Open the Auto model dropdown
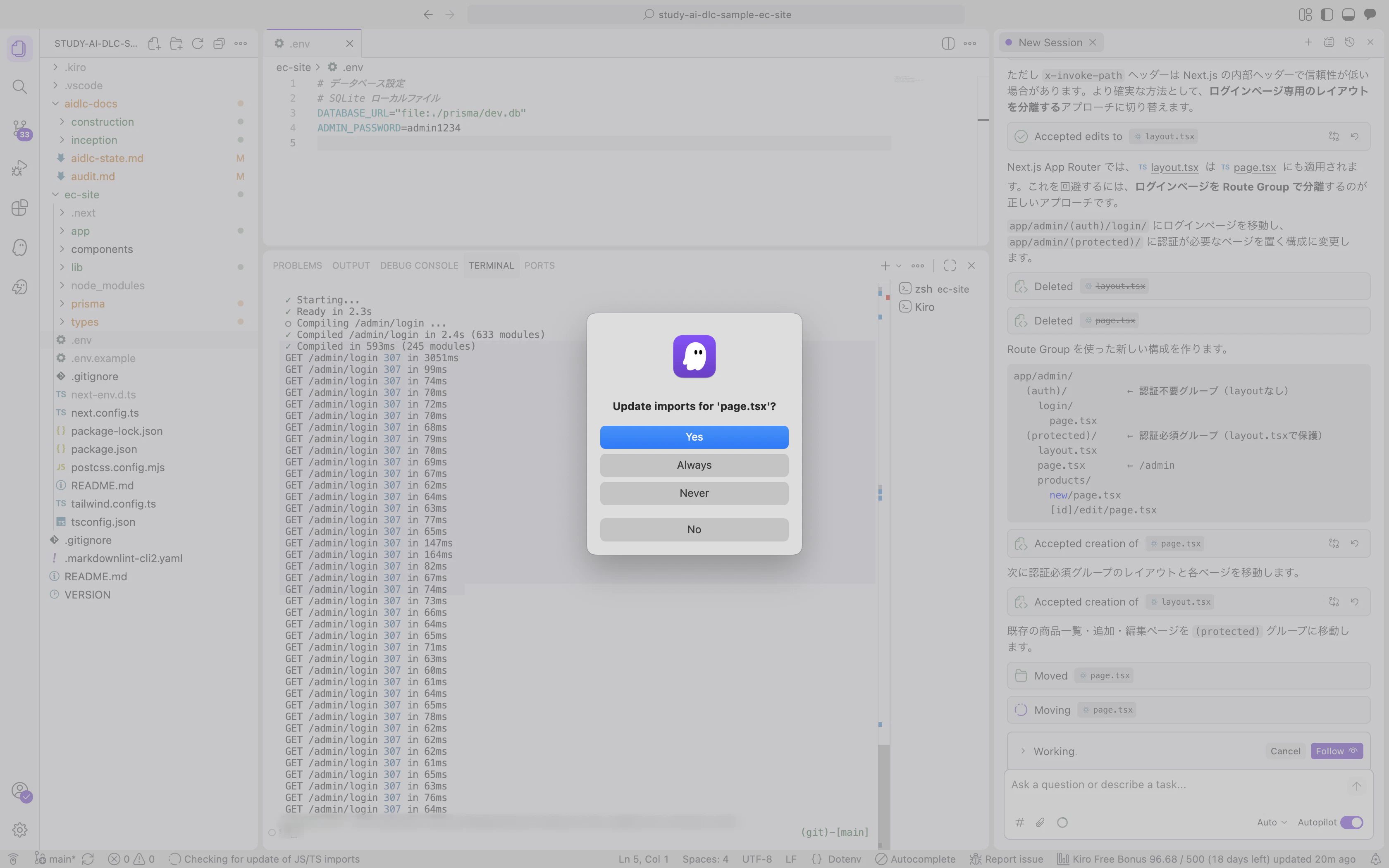The image size is (1389, 868). (1271, 822)
